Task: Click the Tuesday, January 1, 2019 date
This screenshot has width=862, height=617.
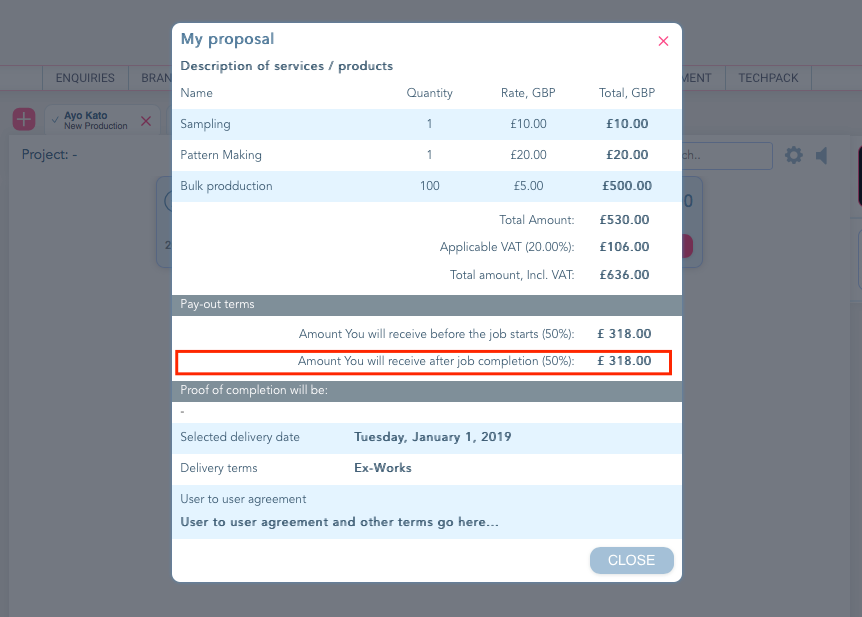Action: (x=433, y=437)
